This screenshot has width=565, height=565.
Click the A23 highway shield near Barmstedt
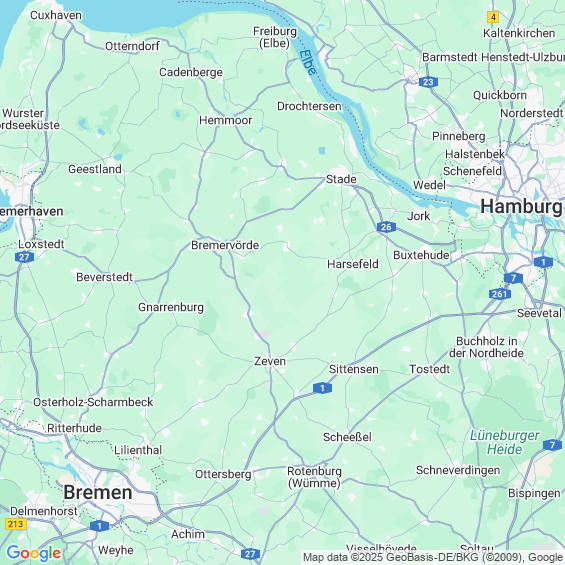click(x=428, y=82)
